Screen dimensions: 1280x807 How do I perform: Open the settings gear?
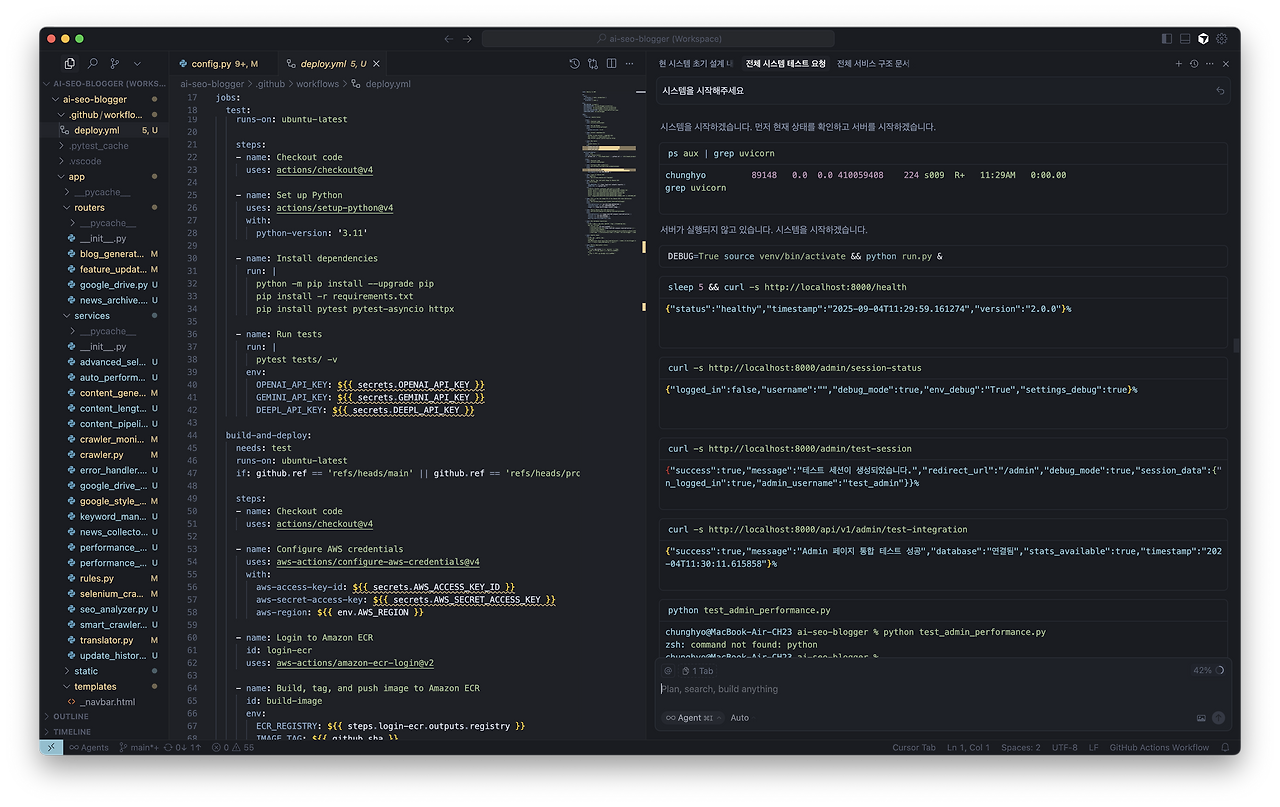coord(1222,39)
